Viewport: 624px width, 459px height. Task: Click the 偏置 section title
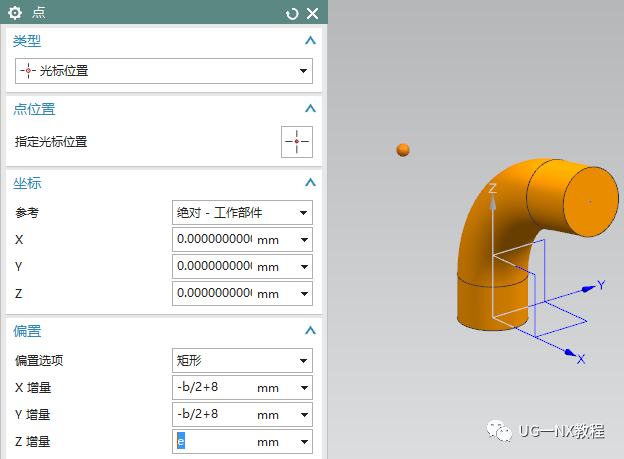pyautogui.click(x=27, y=331)
